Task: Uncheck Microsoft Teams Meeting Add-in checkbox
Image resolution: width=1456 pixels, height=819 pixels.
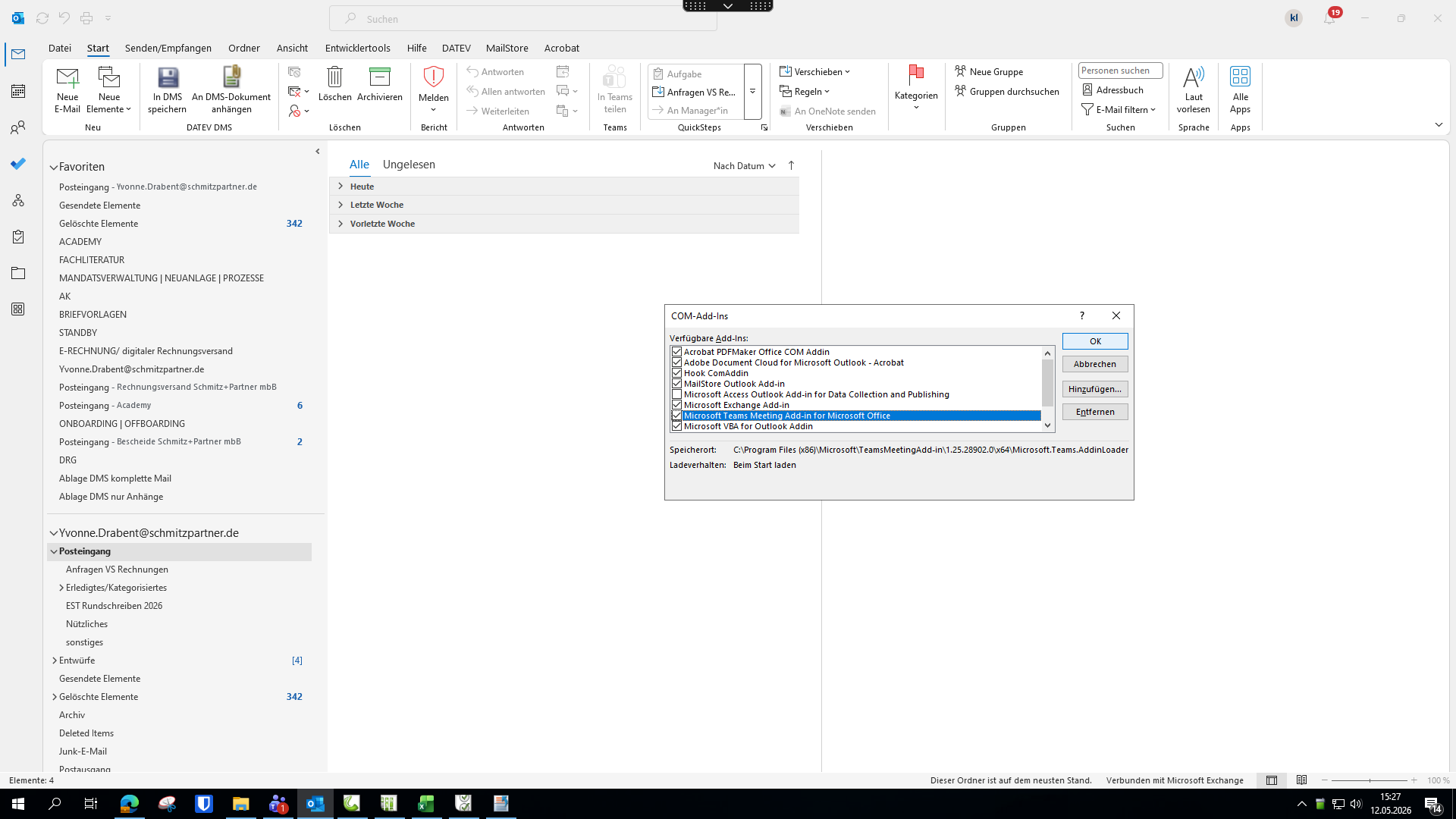Action: (x=676, y=416)
